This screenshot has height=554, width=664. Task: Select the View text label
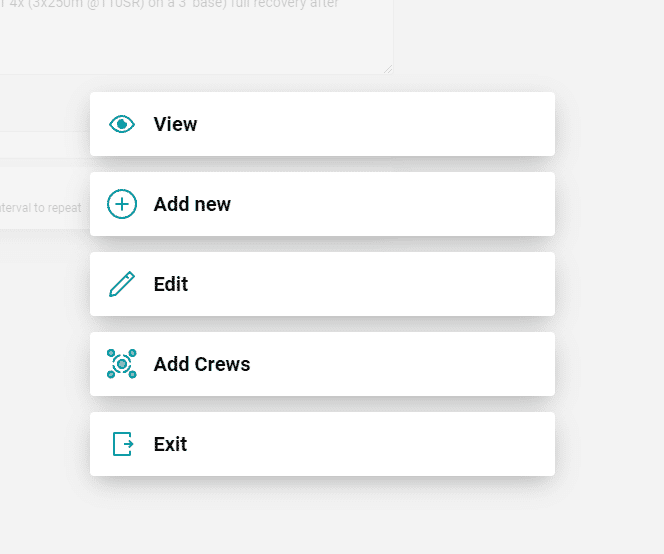[175, 124]
